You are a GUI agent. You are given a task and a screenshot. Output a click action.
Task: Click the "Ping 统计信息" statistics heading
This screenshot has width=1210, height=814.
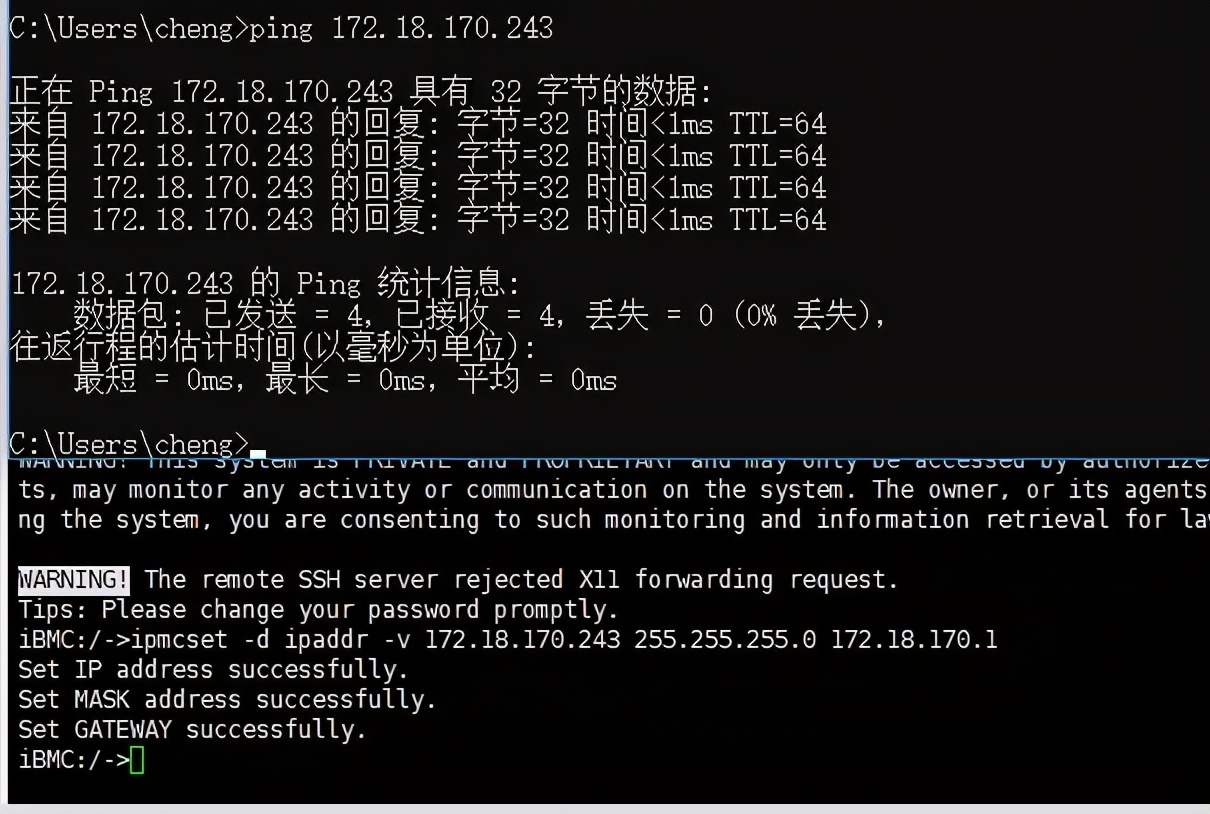[x=265, y=284]
